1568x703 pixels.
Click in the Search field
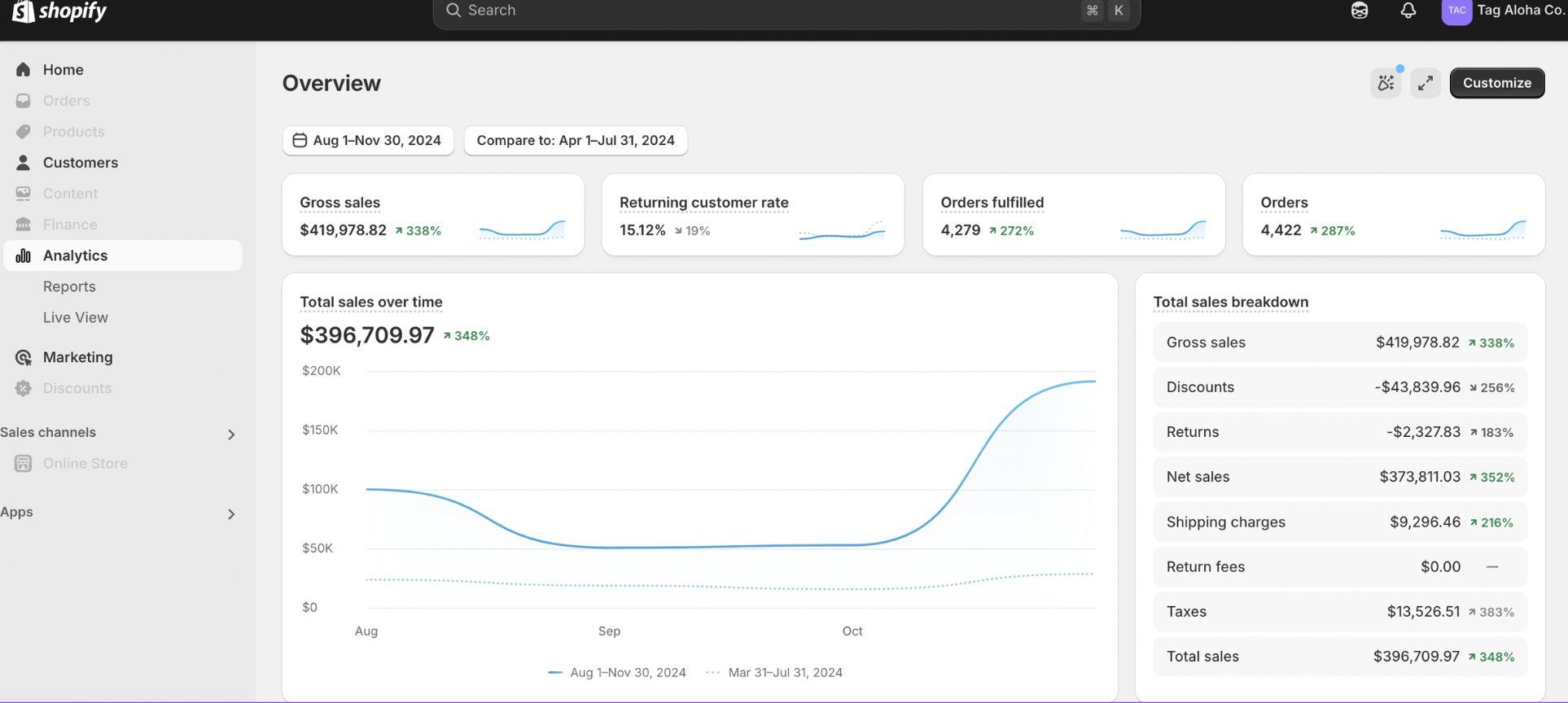click(x=786, y=11)
